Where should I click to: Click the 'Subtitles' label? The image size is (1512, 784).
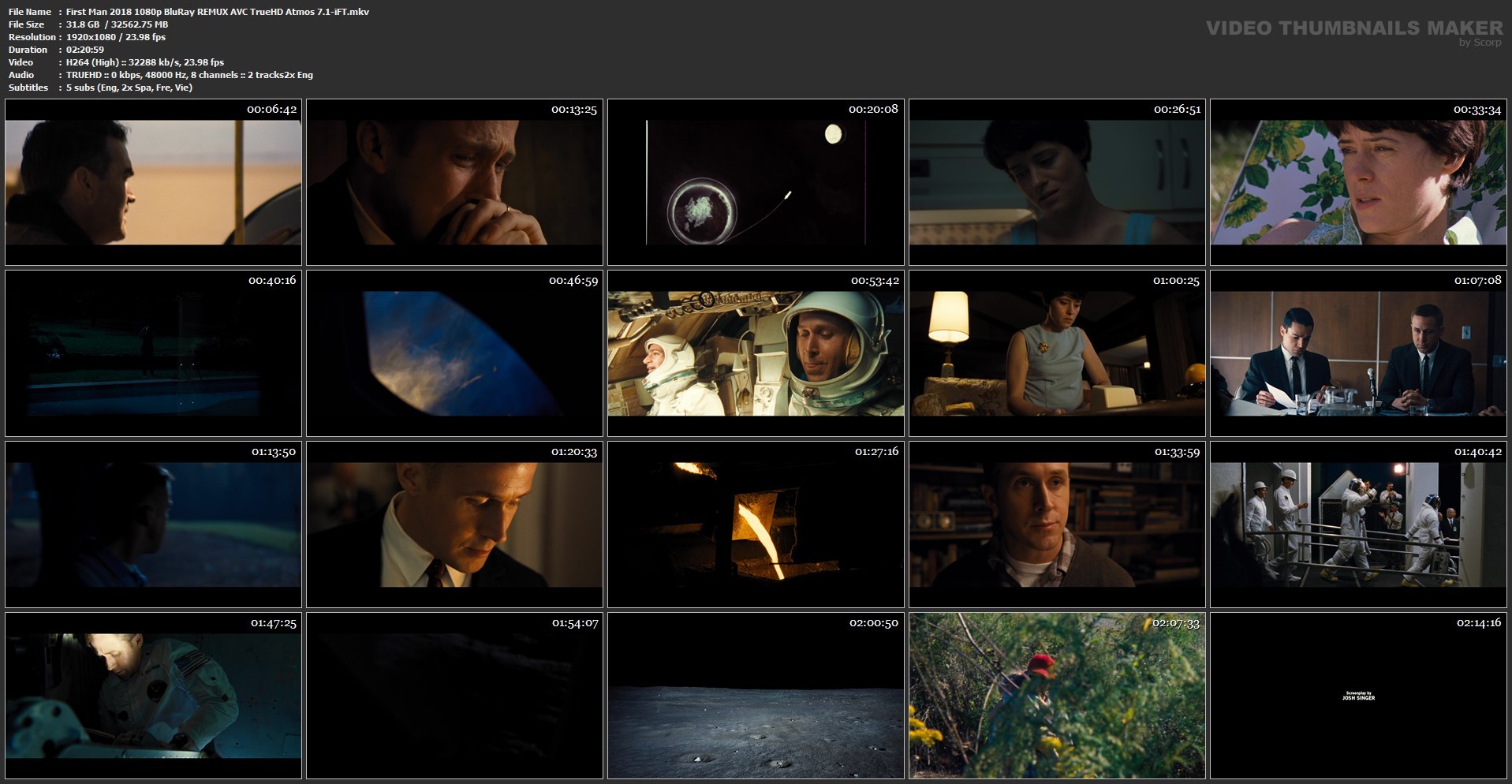pyautogui.click(x=28, y=88)
